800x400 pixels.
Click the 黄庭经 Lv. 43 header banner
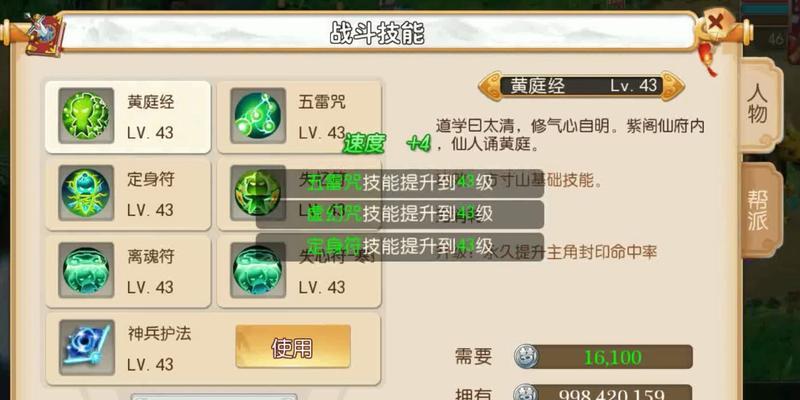[x=582, y=86]
